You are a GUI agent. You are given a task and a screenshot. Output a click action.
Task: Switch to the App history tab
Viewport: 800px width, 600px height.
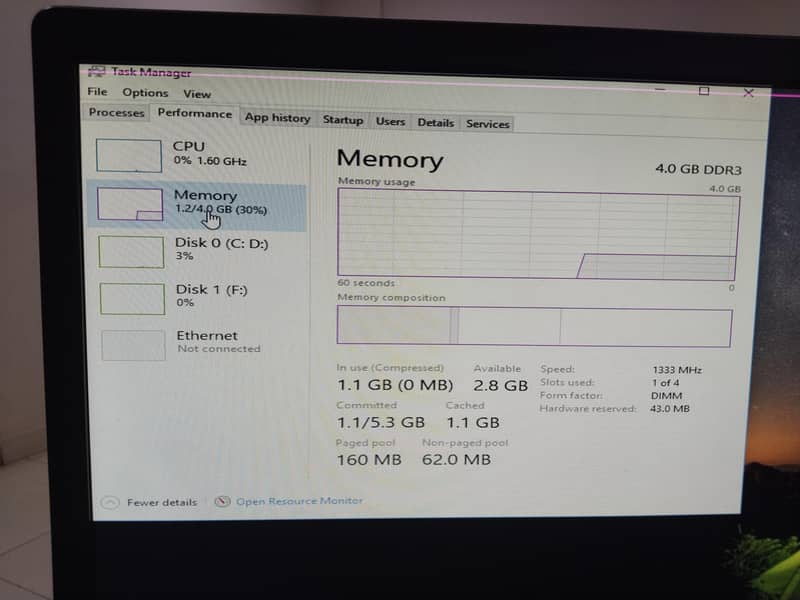277,118
